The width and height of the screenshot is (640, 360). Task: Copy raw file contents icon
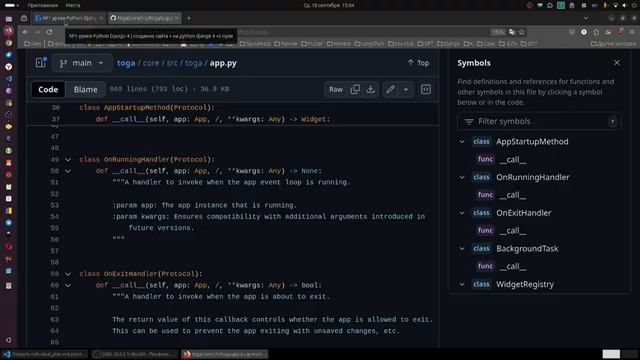(x=355, y=89)
